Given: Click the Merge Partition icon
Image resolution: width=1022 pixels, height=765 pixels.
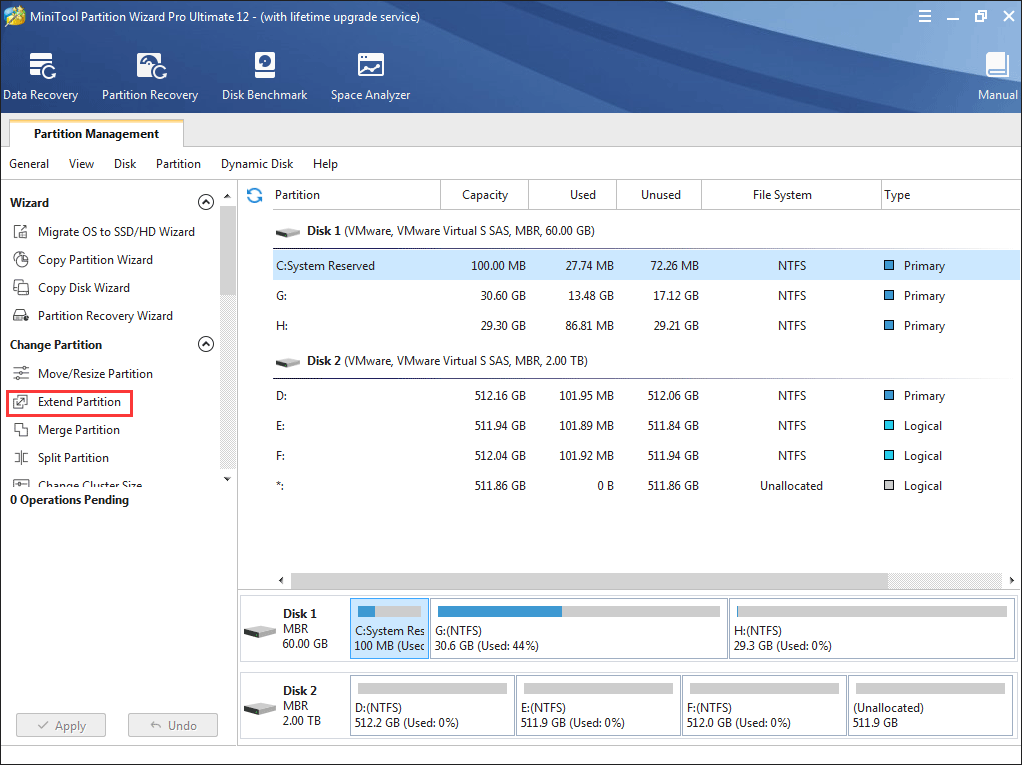Looking at the screenshot, I should 21,429.
